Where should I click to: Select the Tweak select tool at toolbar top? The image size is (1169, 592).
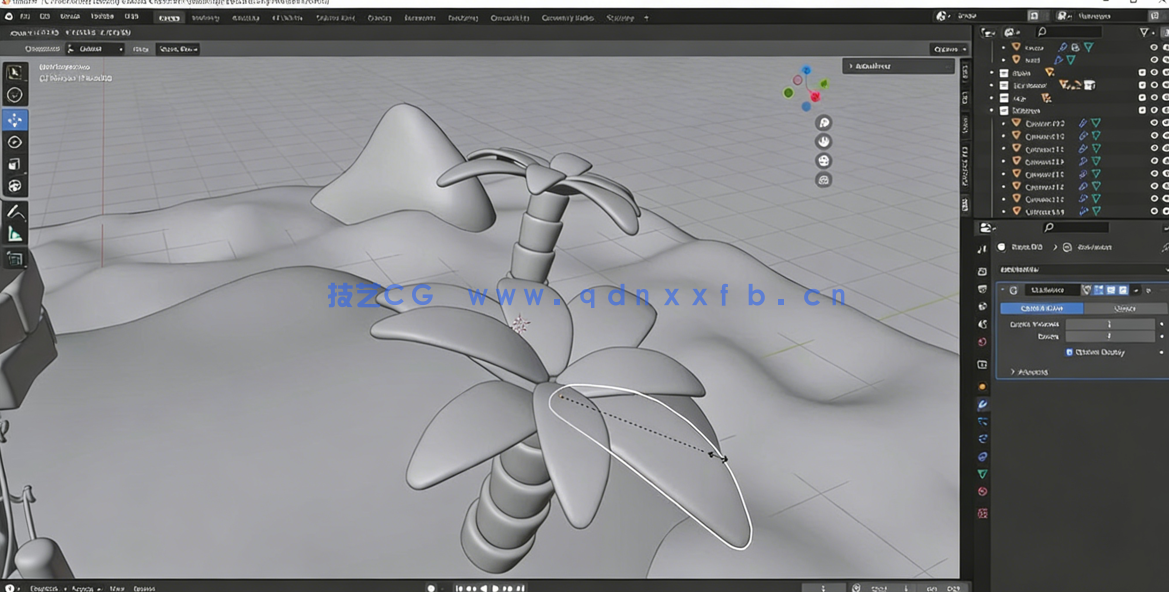tap(15, 72)
